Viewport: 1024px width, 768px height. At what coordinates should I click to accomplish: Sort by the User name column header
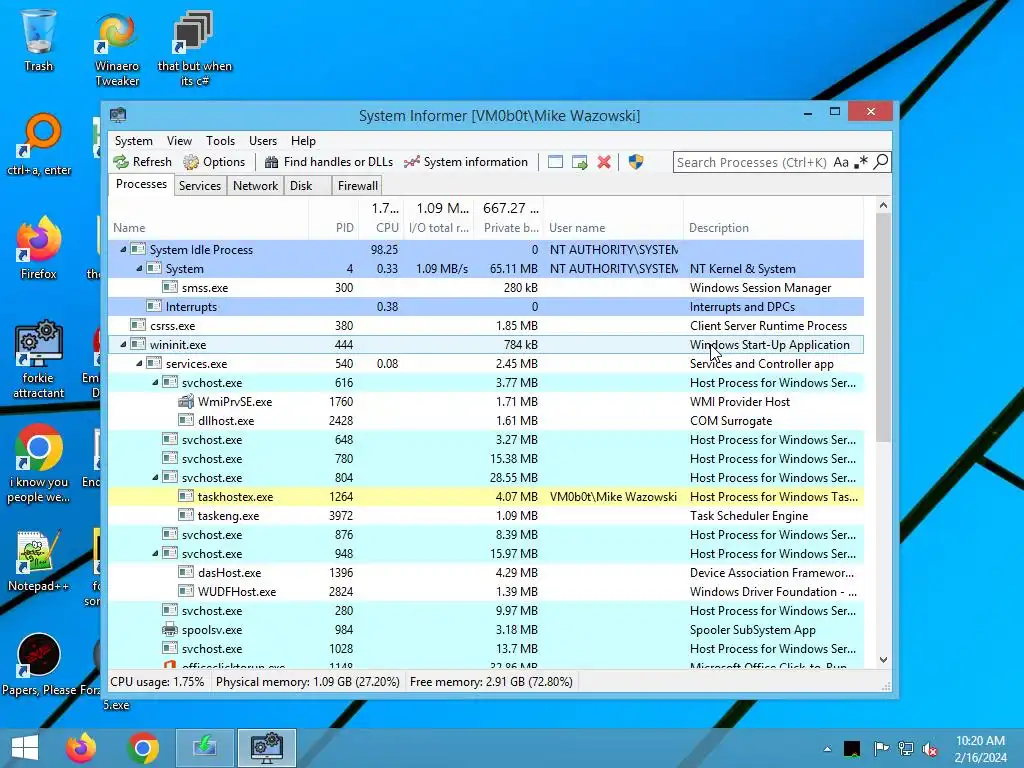click(x=614, y=220)
